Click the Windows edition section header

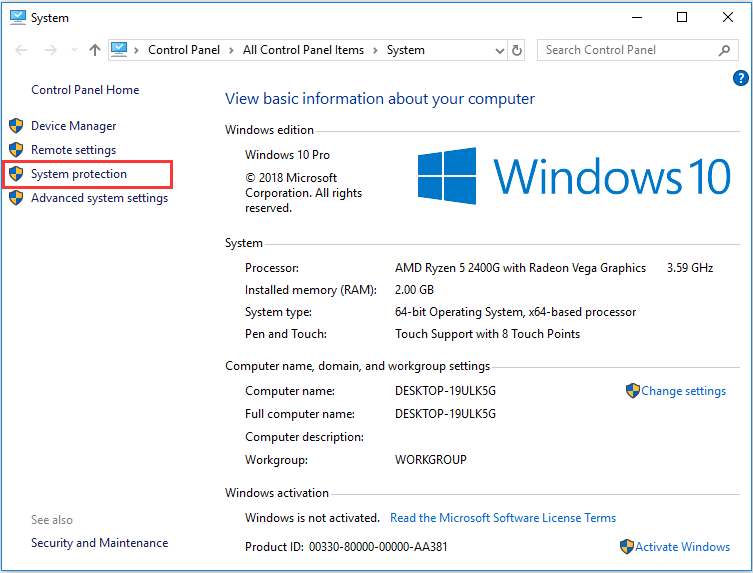(x=269, y=130)
